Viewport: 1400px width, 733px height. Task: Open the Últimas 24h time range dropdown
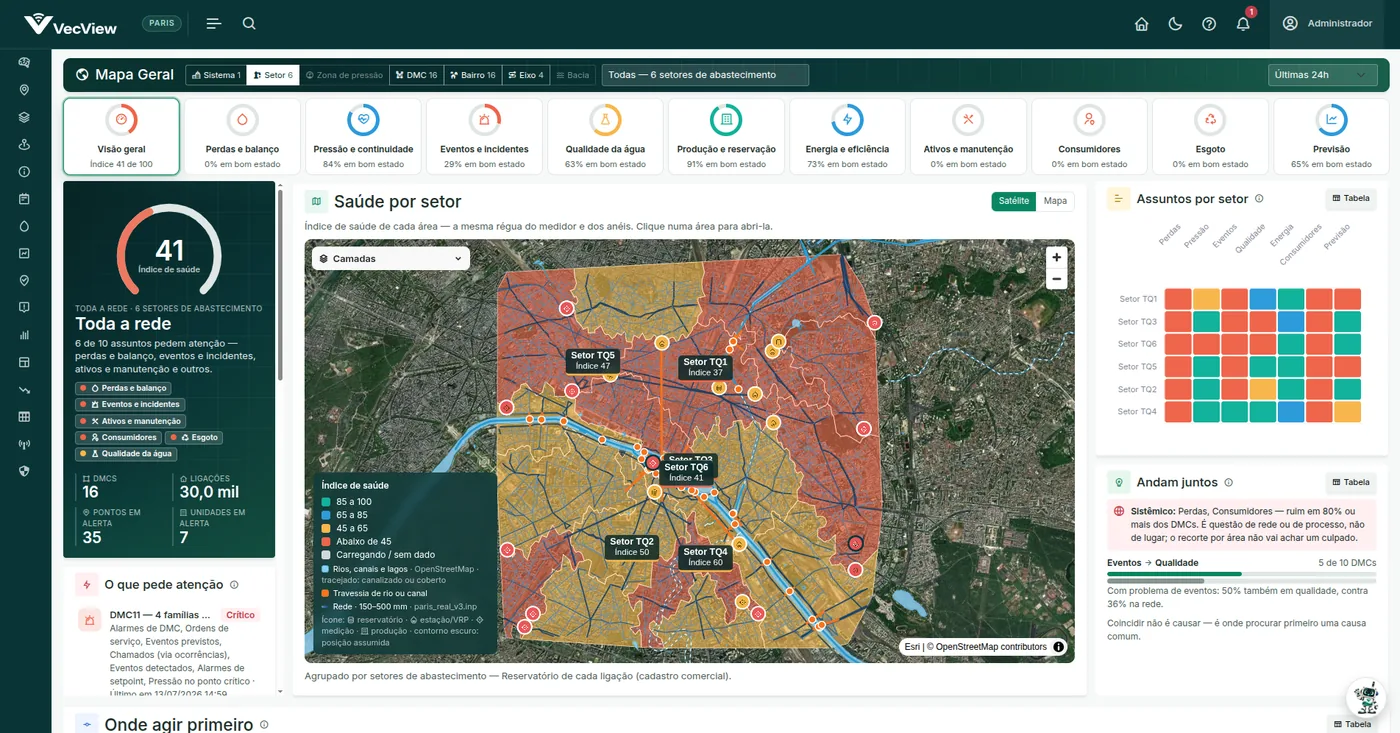1322,75
